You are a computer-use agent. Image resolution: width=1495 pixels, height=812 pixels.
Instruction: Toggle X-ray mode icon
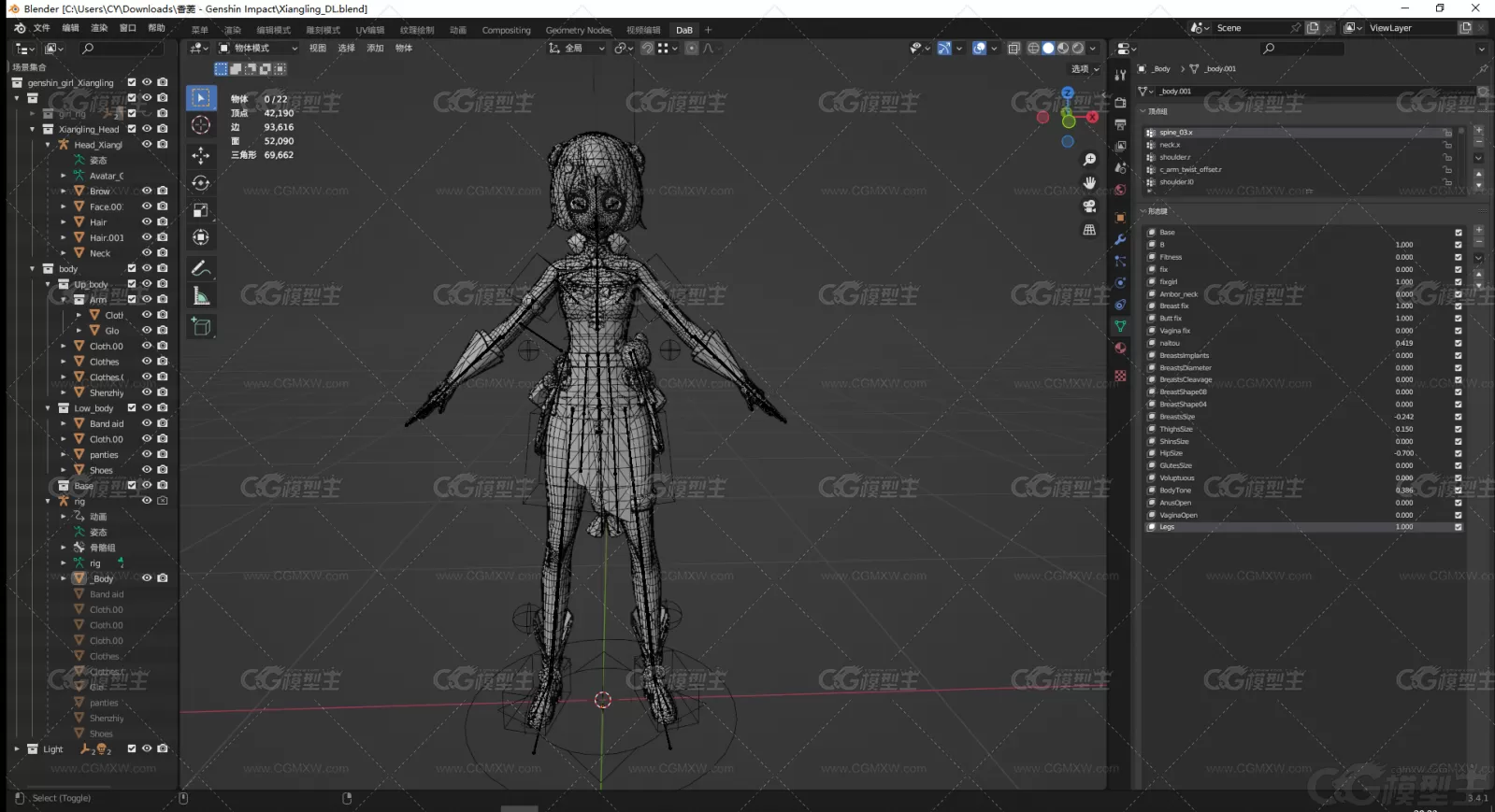[1013, 49]
